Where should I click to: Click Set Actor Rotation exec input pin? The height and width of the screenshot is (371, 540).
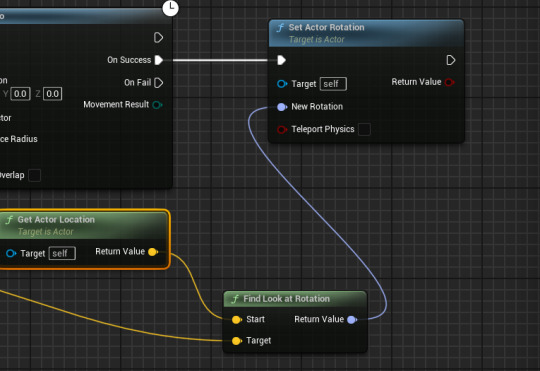(x=281, y=60)
